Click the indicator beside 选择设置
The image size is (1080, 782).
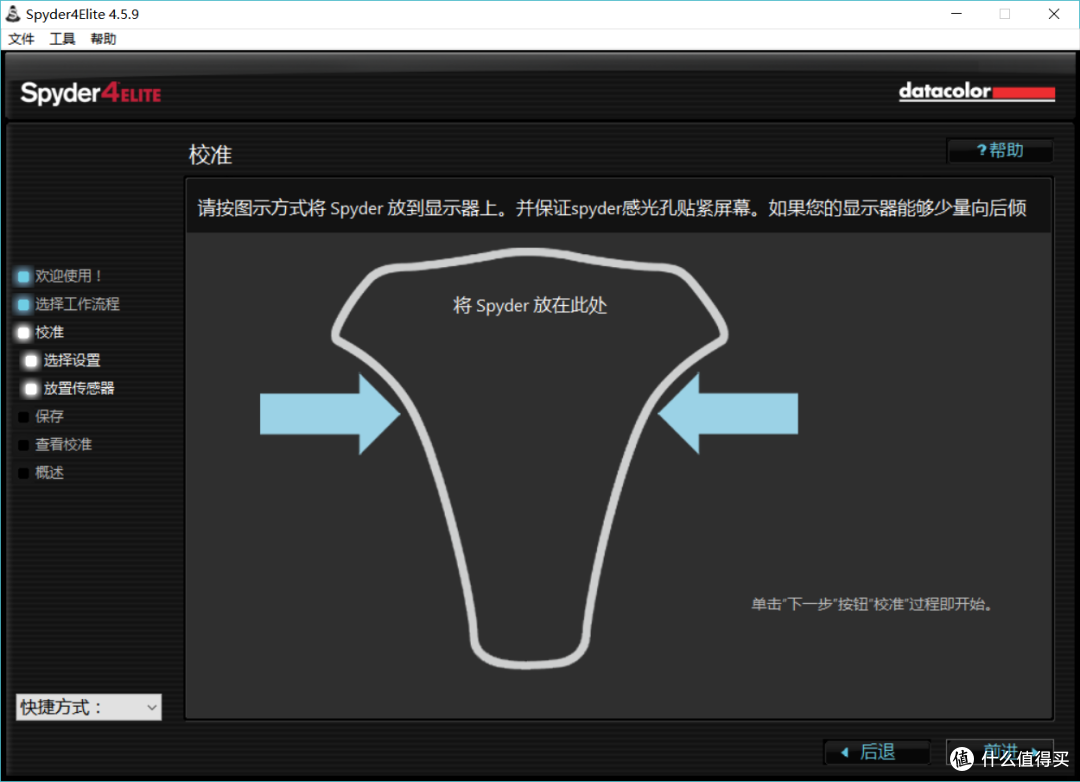pyautogui.click(x=31, y=361)
